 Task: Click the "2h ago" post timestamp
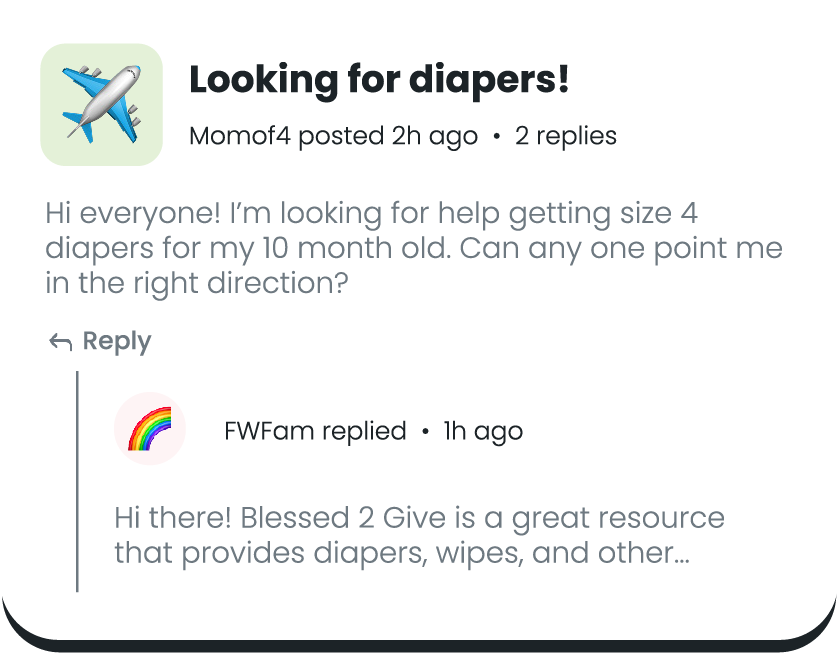coord(434,136)
